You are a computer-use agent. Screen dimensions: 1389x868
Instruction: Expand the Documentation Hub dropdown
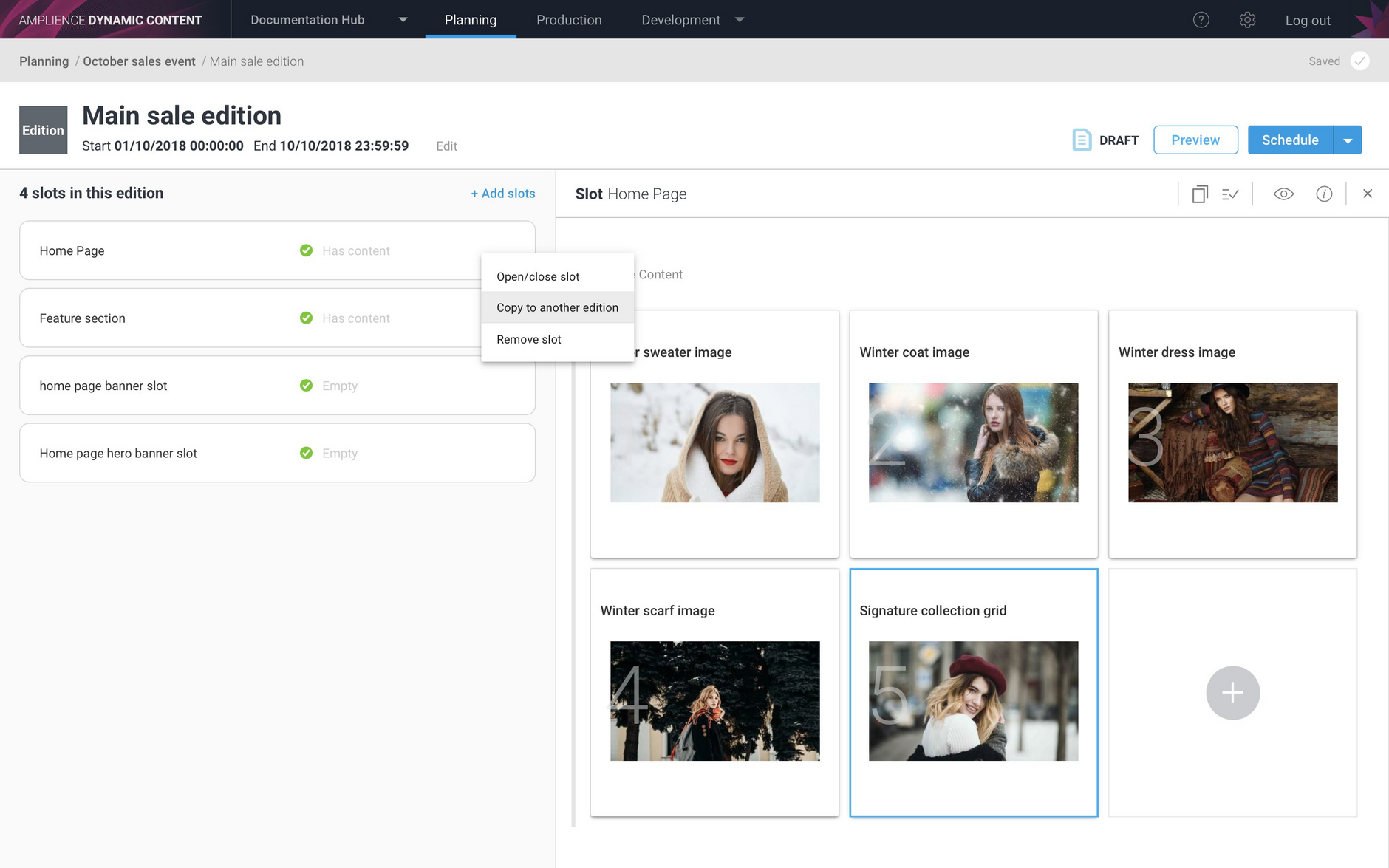[403, 20]
